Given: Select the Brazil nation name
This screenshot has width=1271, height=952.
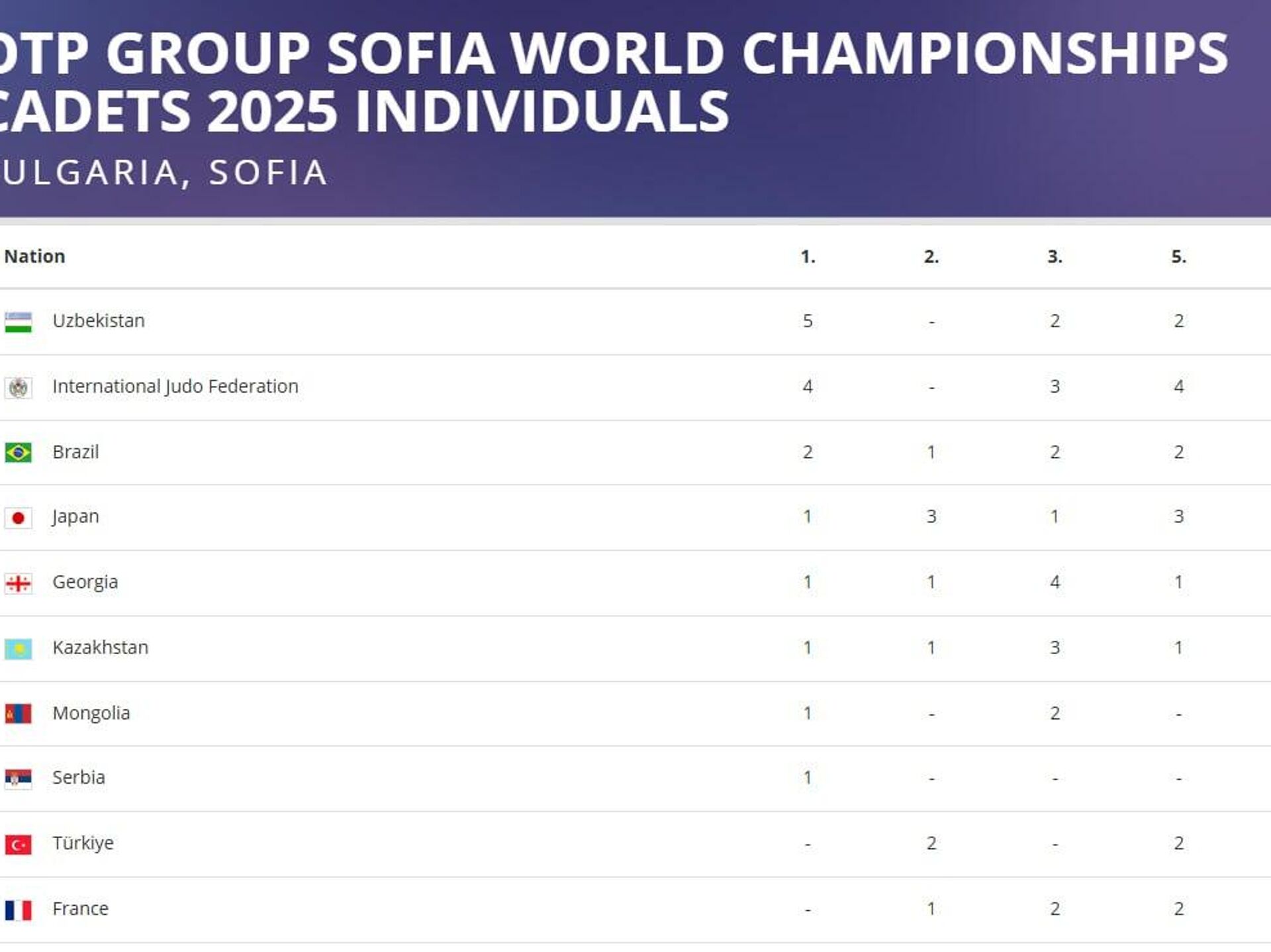Looking at the screenshot, I should pyautogui.click(x=75, y=452).
